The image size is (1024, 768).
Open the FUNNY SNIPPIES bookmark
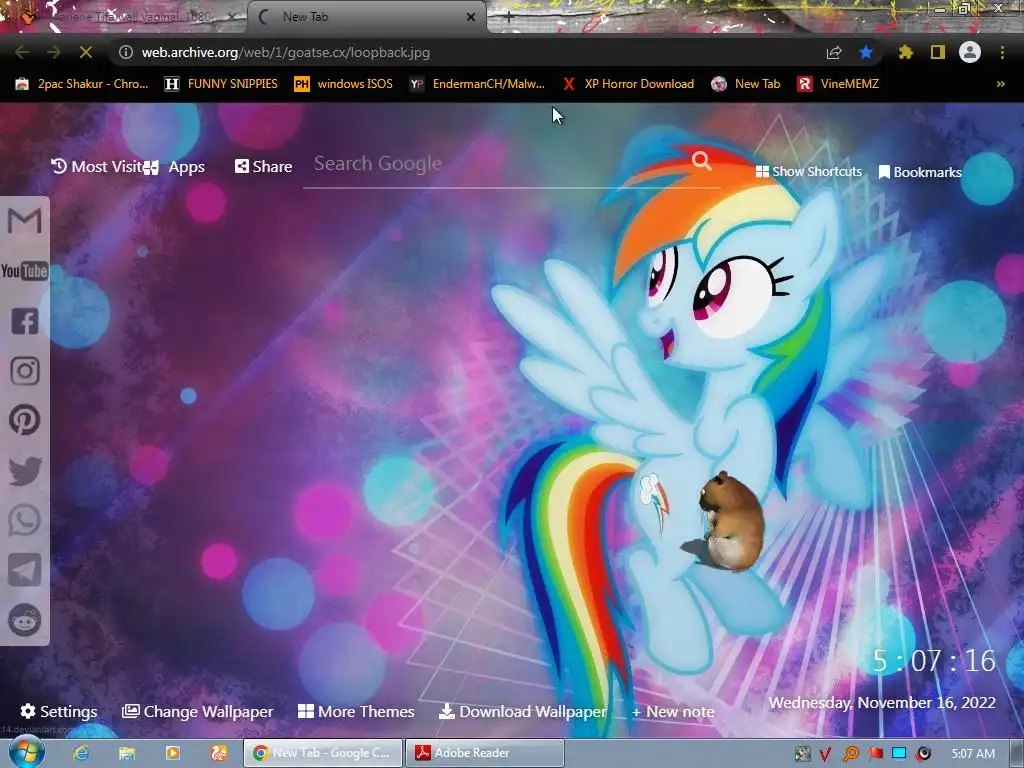pyautogui.click(x=221, y=84)
